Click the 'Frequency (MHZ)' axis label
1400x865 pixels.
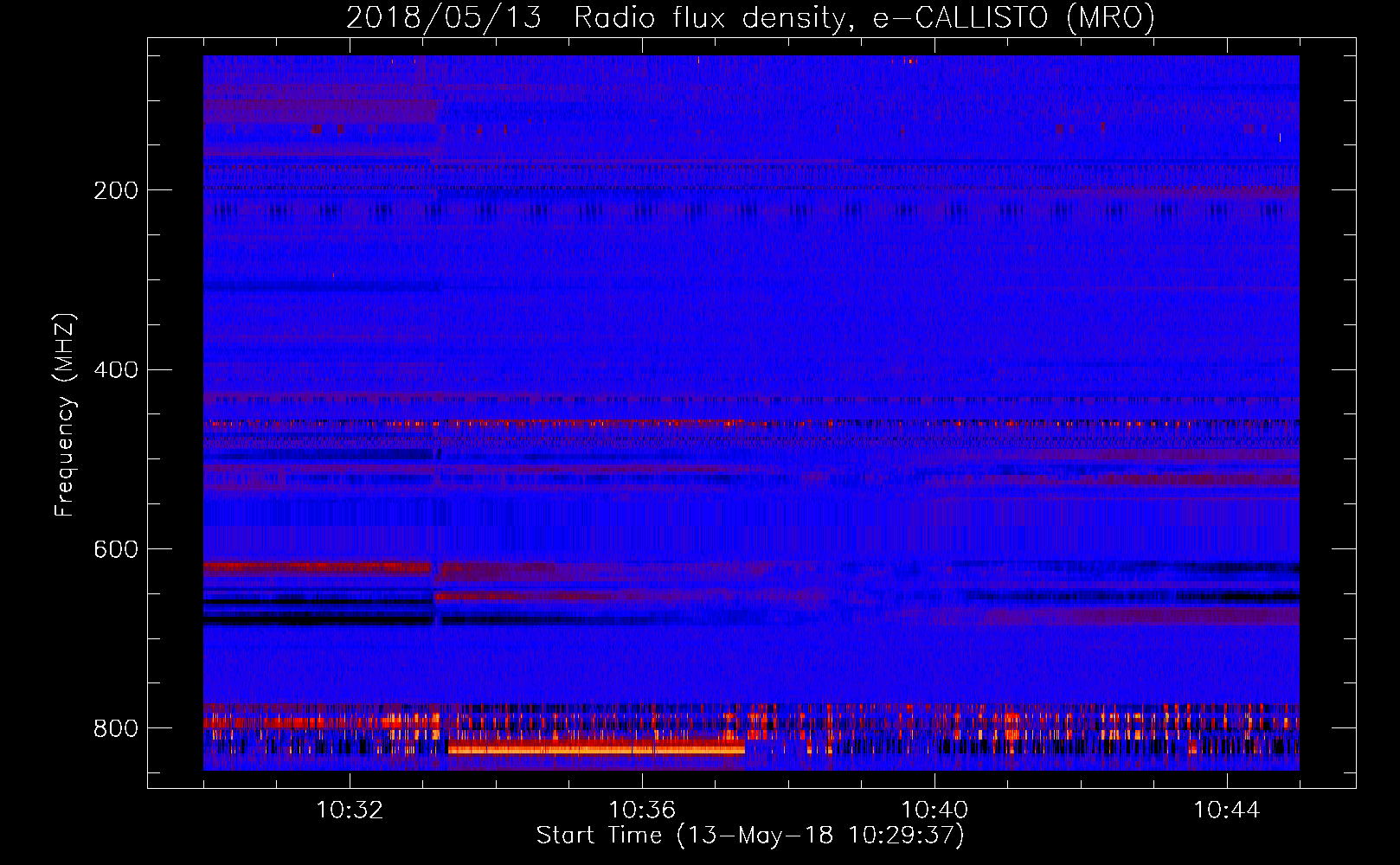(x=65, y=414)
